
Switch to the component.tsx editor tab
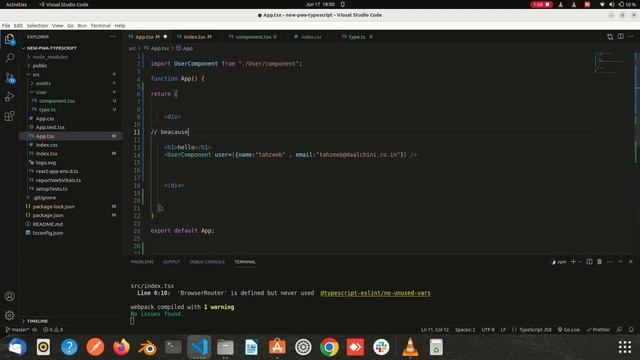(x=253, y=37)
